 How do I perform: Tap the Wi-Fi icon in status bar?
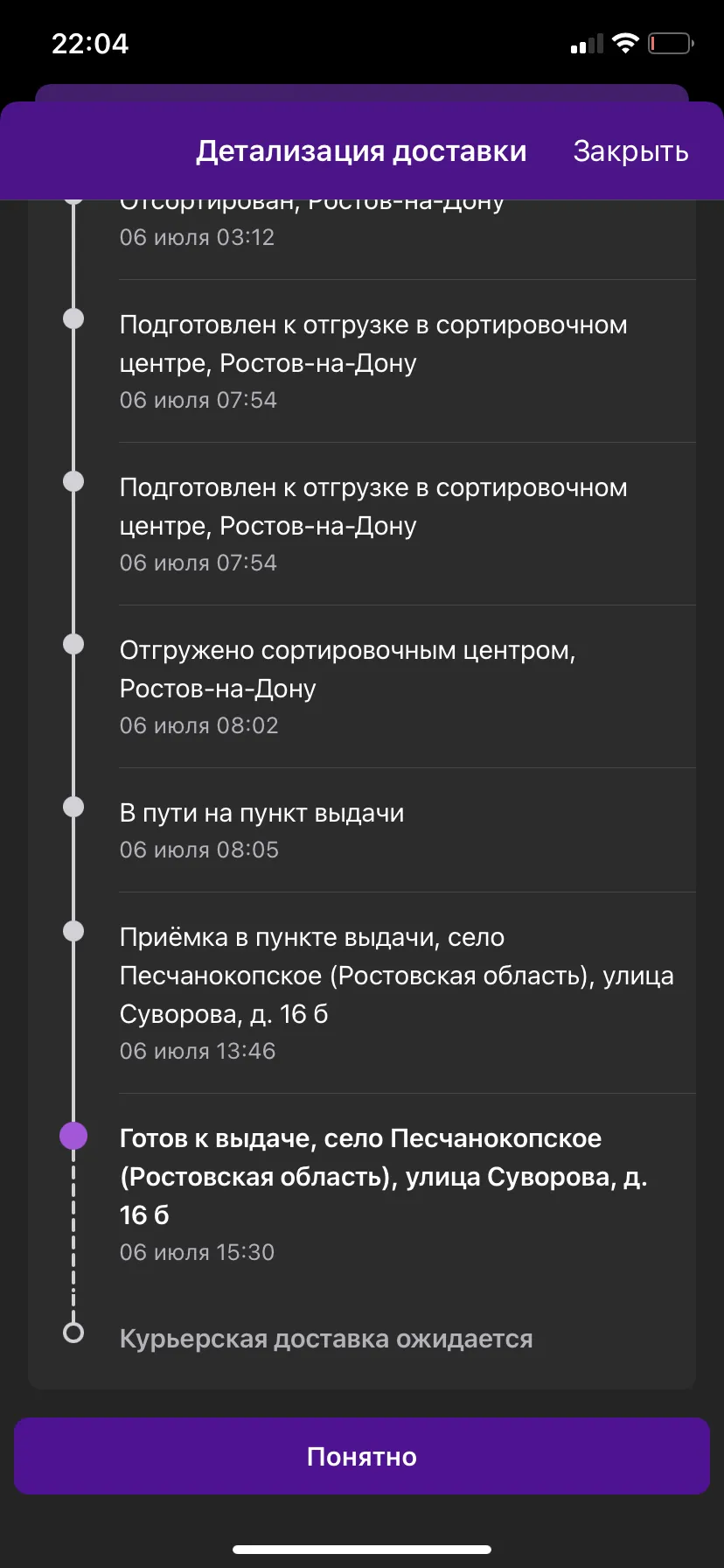pos(625,43)
